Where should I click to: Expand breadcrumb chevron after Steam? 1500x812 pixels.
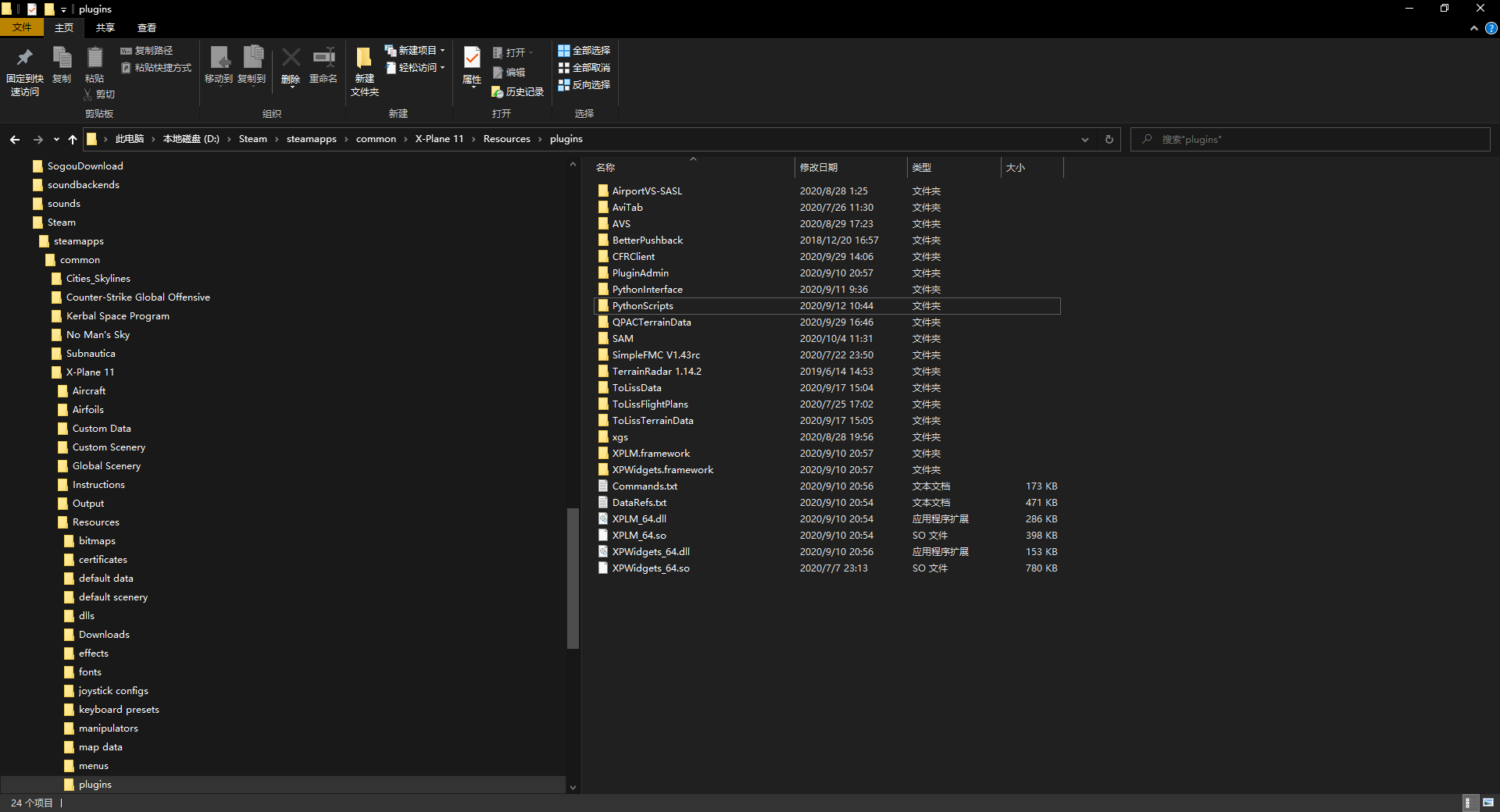[277, 140]
